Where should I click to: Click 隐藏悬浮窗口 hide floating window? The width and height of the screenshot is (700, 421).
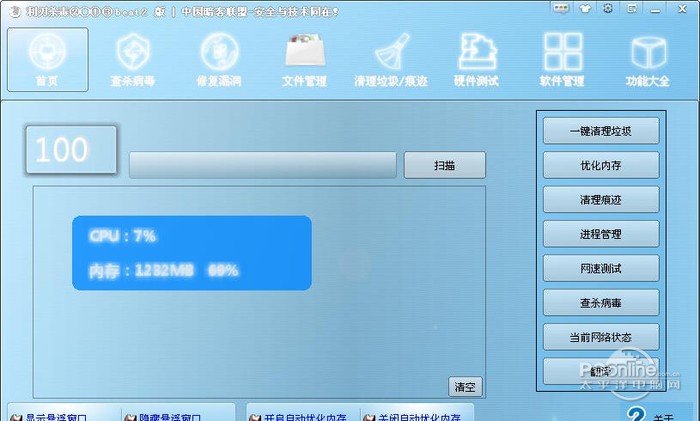(x=163, y=417)
